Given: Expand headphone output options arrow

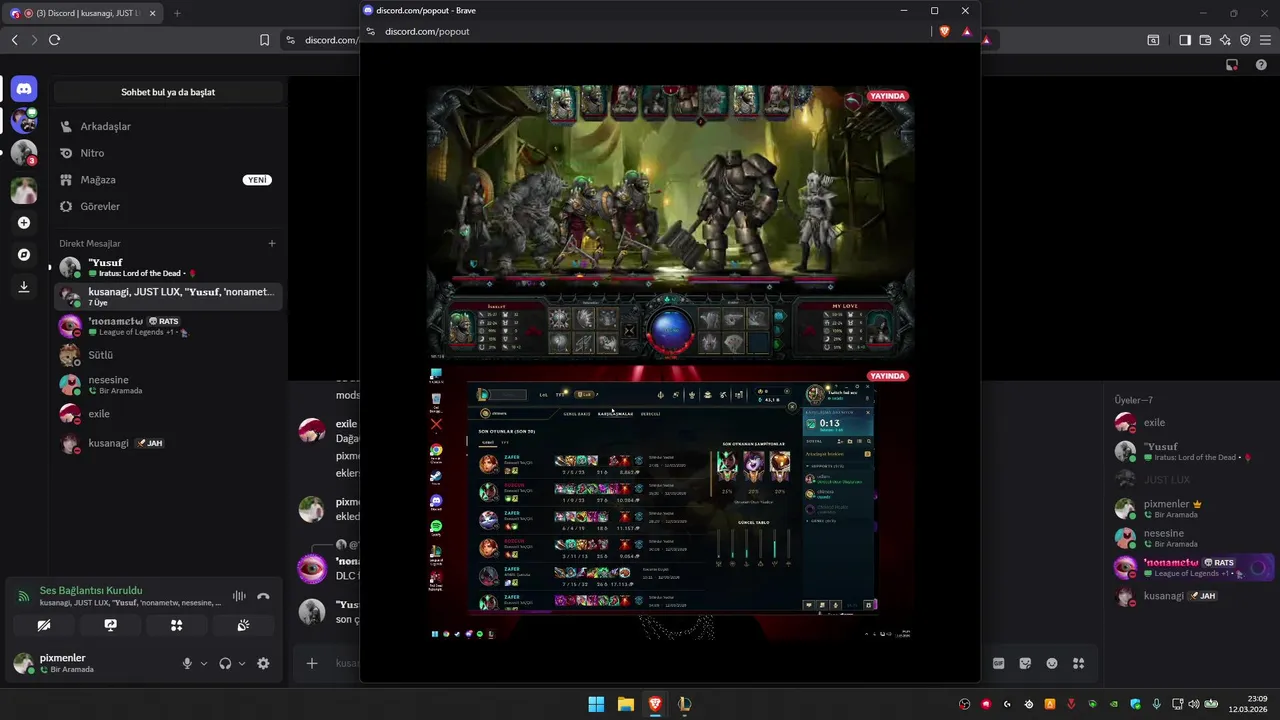Looking at the screenshot, I should click(x=242, y=663).
